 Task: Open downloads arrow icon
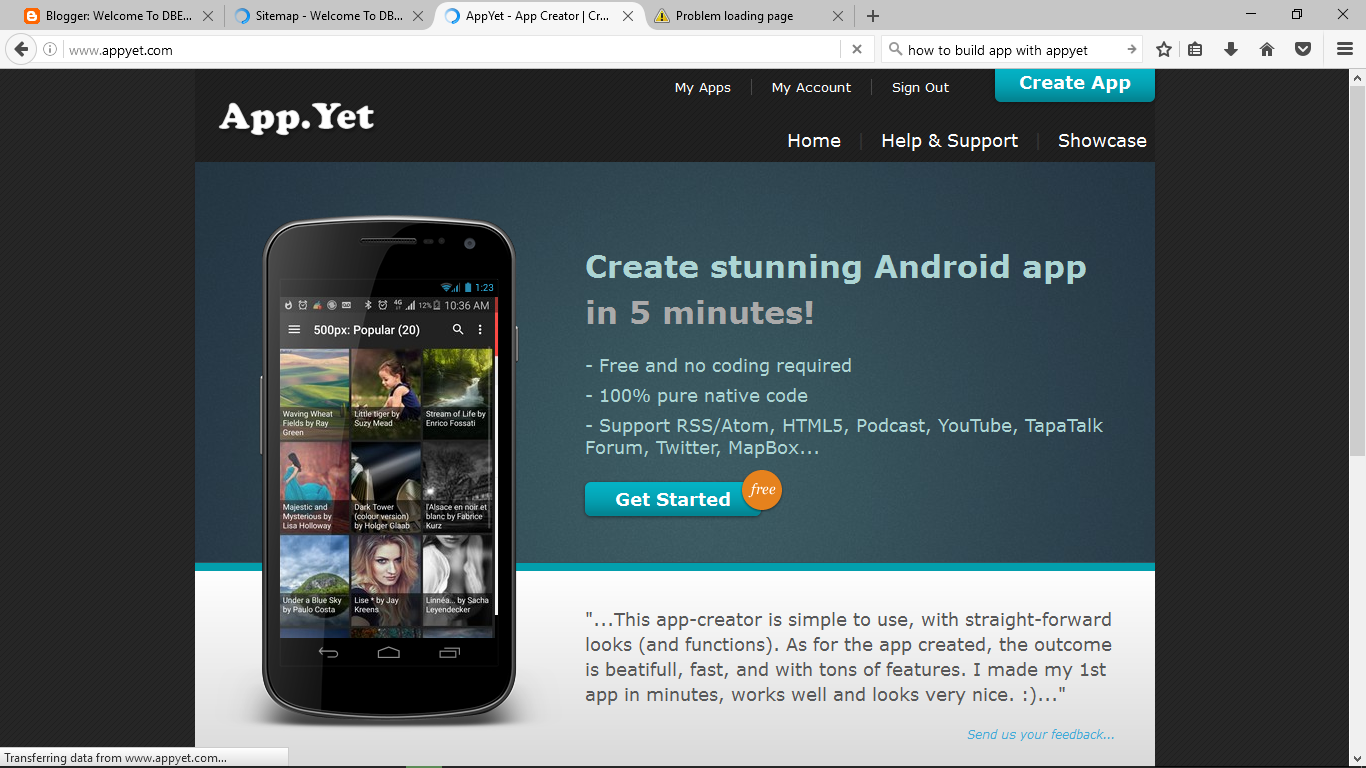pyautogui.click(x=1231, y=49)
